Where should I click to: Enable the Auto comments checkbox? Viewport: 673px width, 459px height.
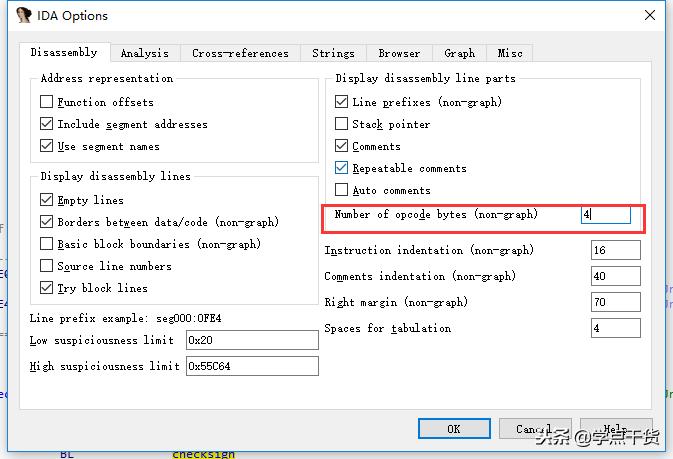click(341, 189)
